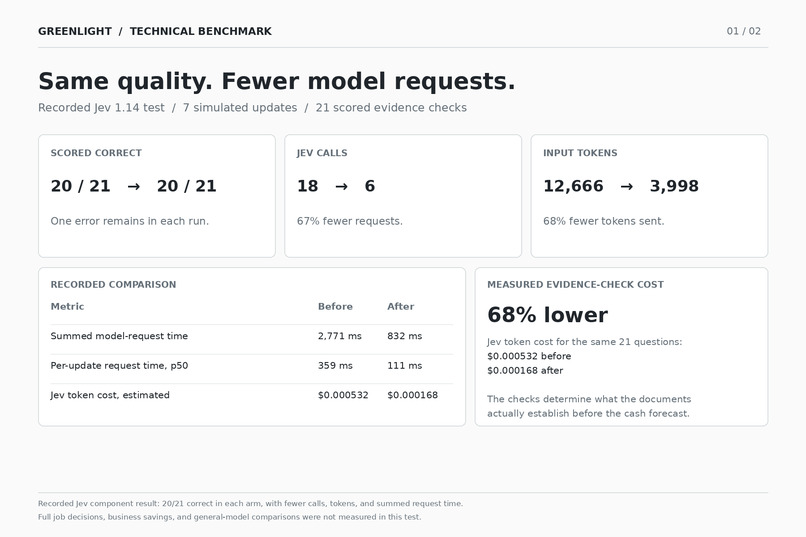
Task: Click the main headline about fewer model requests
Action: (x=277, y=81)
